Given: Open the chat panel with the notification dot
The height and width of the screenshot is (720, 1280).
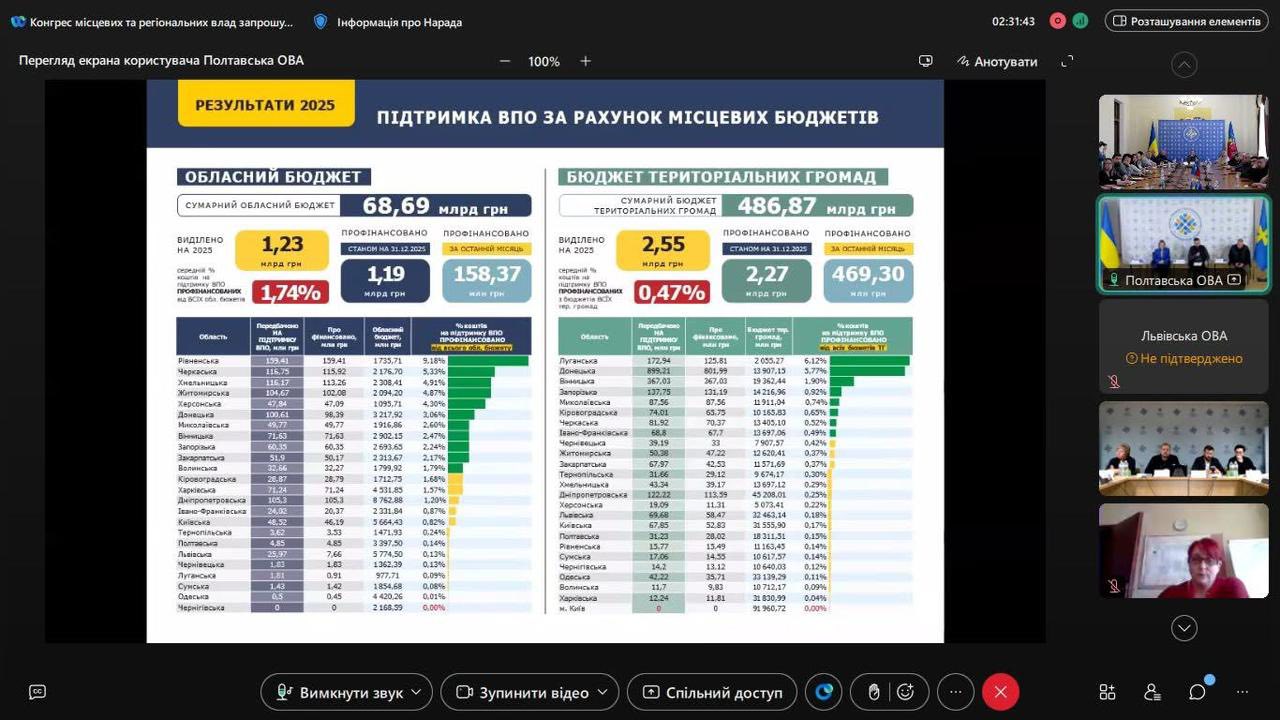Looking at the screenshot, I should [1197, 692].
